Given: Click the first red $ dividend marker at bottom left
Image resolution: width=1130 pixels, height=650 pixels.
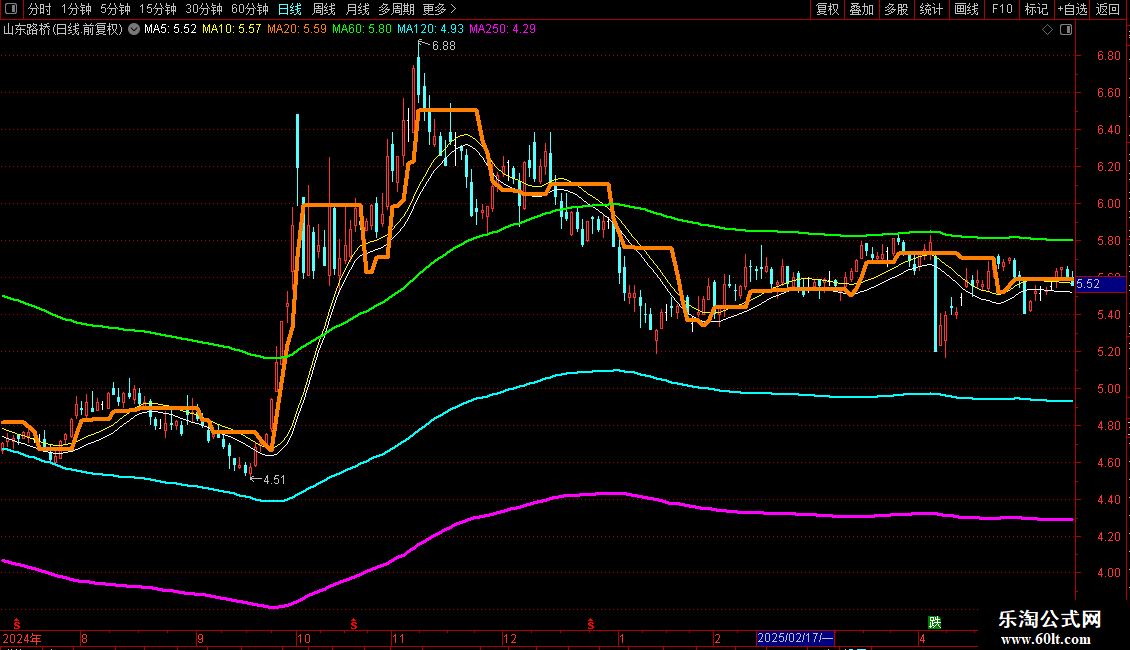Looking at the screenshot, I should (15, 622).
